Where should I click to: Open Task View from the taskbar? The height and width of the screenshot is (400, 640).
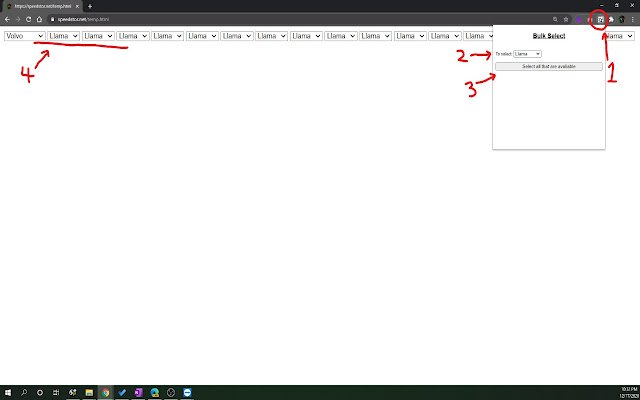point(56,393)
